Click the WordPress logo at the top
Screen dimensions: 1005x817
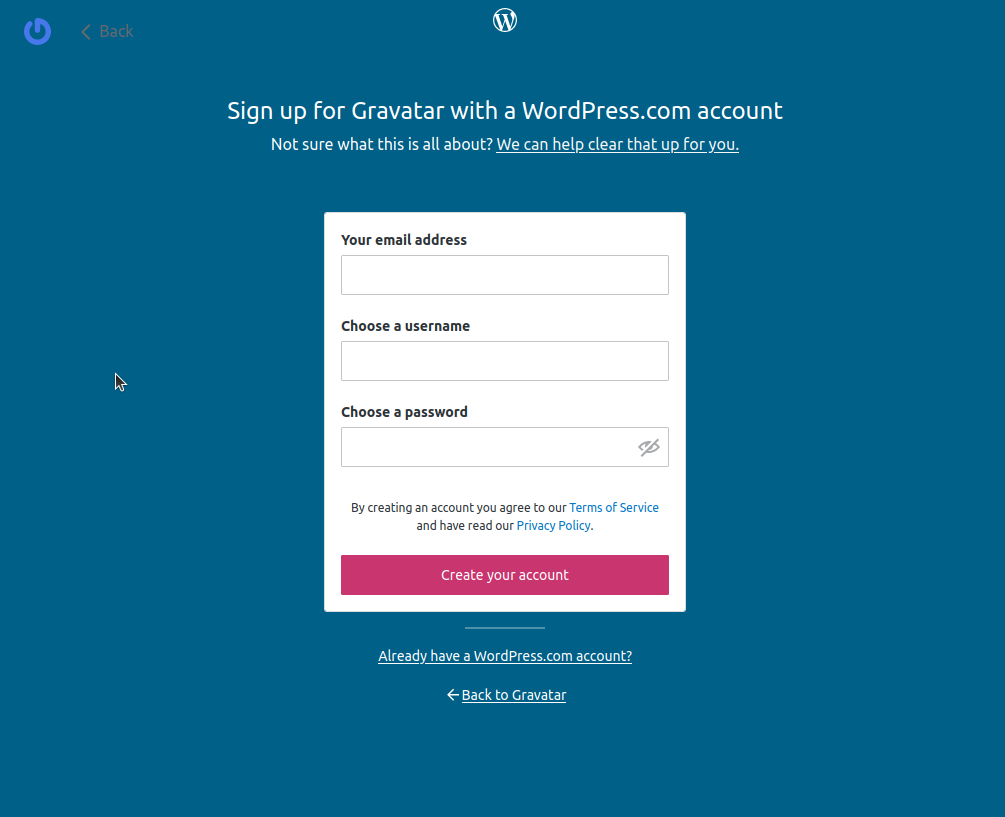pyautogui.click(x=505, y=20)
